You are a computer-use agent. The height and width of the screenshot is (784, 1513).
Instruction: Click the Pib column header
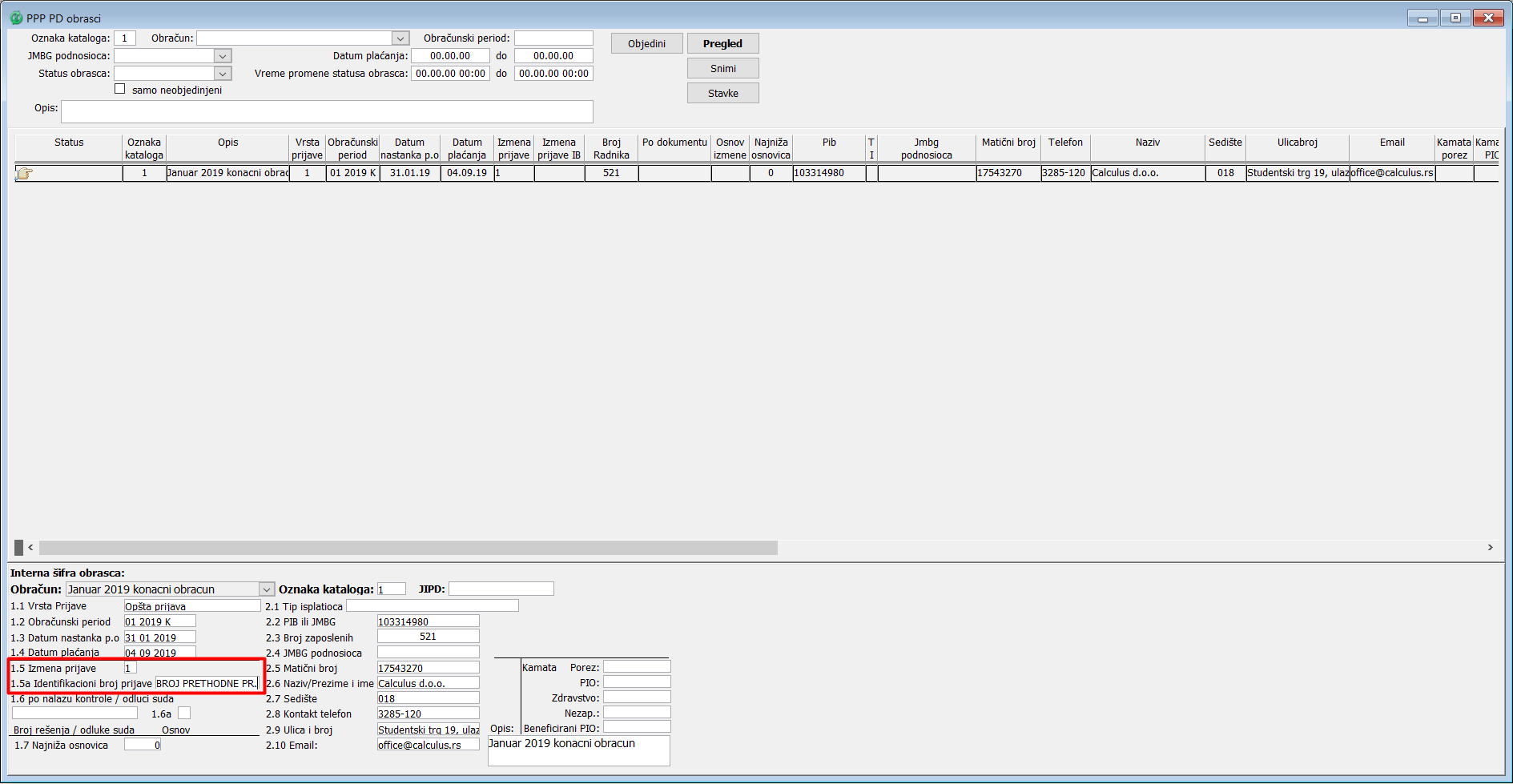829,148
